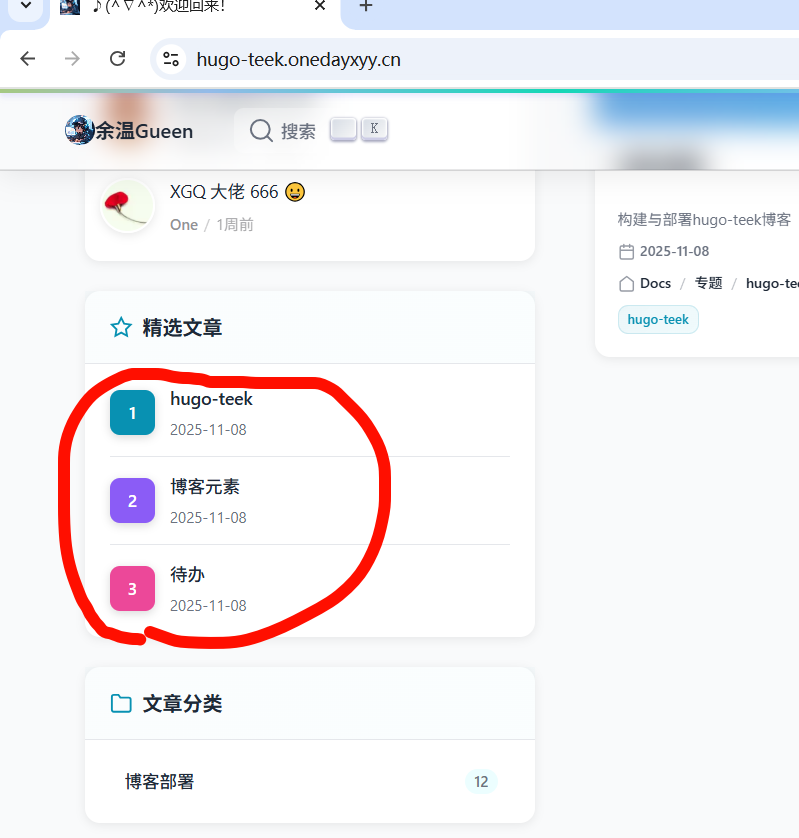Open featured article 博客元素
The width and height of the screenshot is (799, 838).
tap(205, 487)
